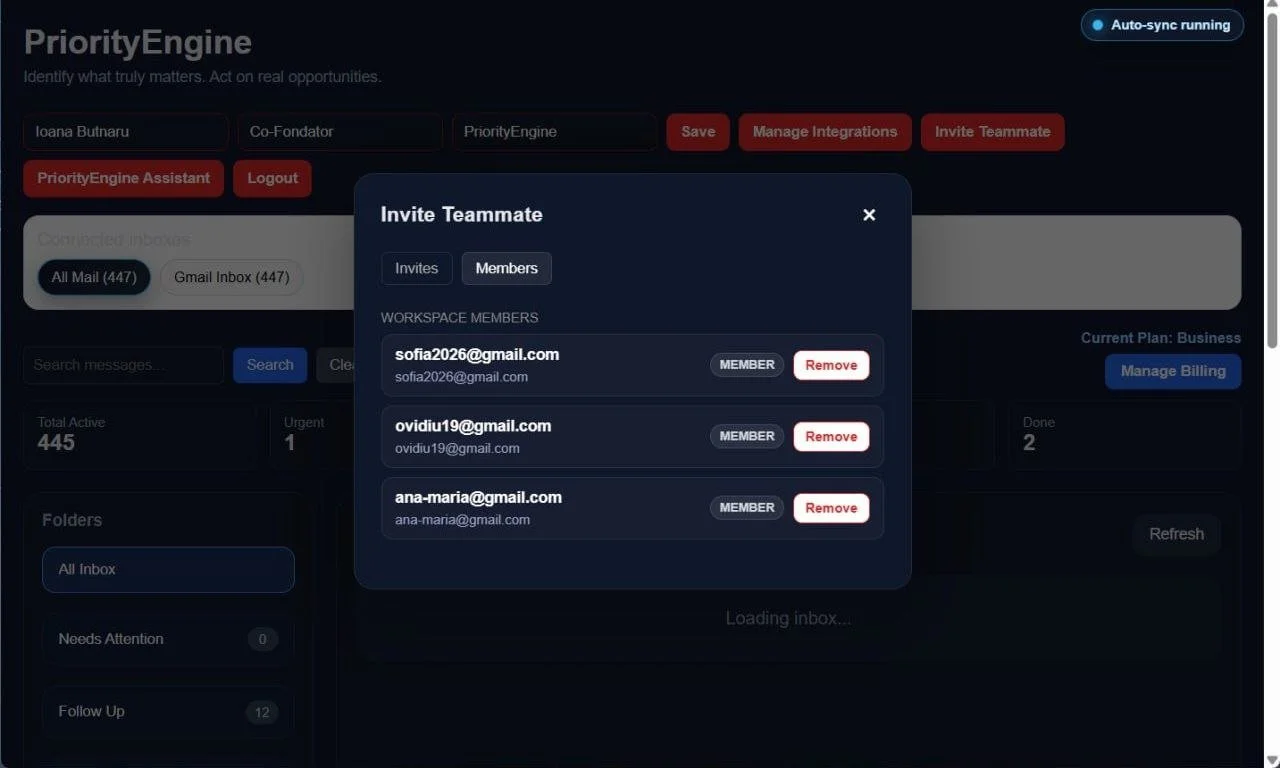Screen dimensions: 1280x768
Task: Click the MEMBER badge for ovidiu19
Action: [747, 436]
